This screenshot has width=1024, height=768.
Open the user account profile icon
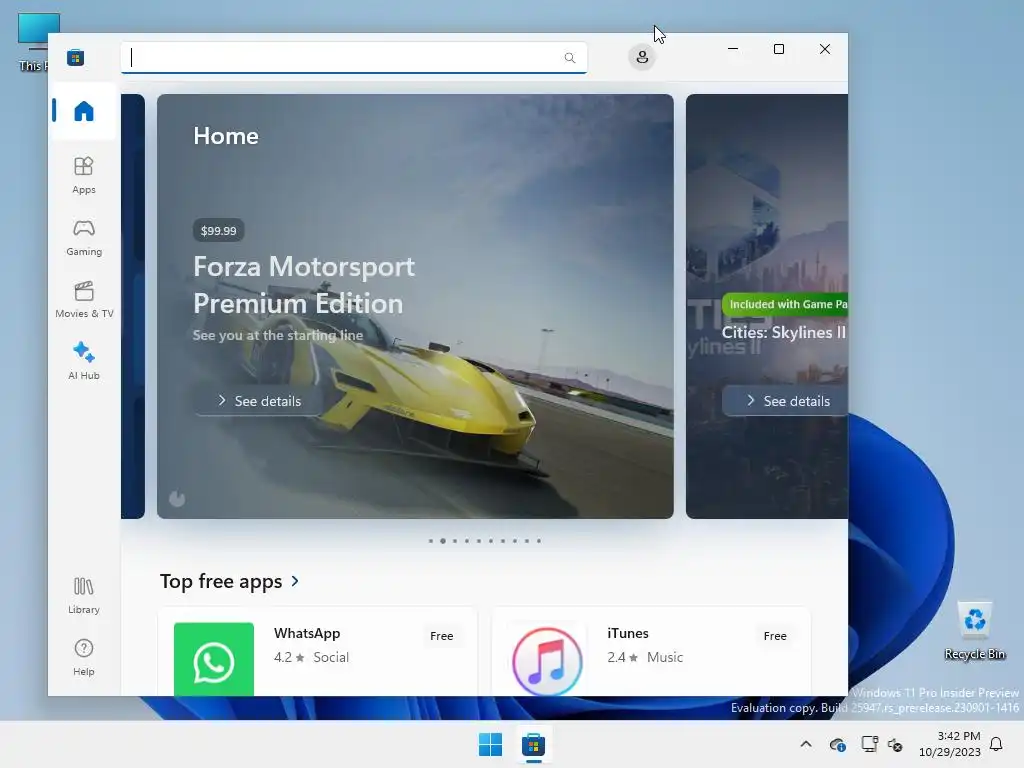(642, 57)
